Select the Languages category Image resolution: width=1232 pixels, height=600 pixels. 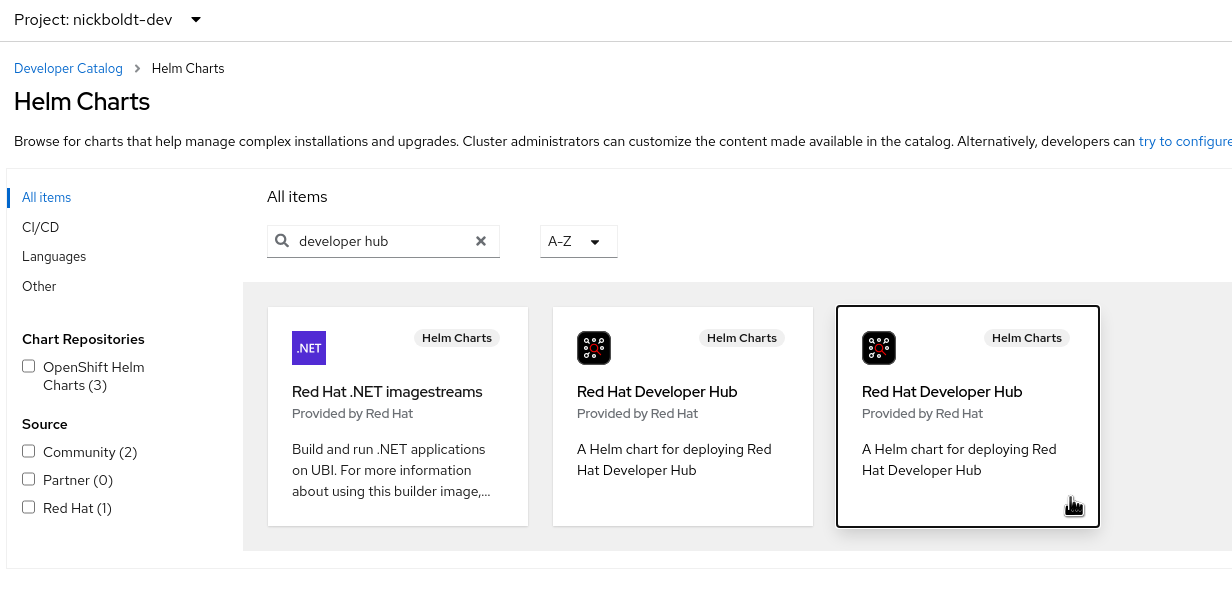coord(54,257)
